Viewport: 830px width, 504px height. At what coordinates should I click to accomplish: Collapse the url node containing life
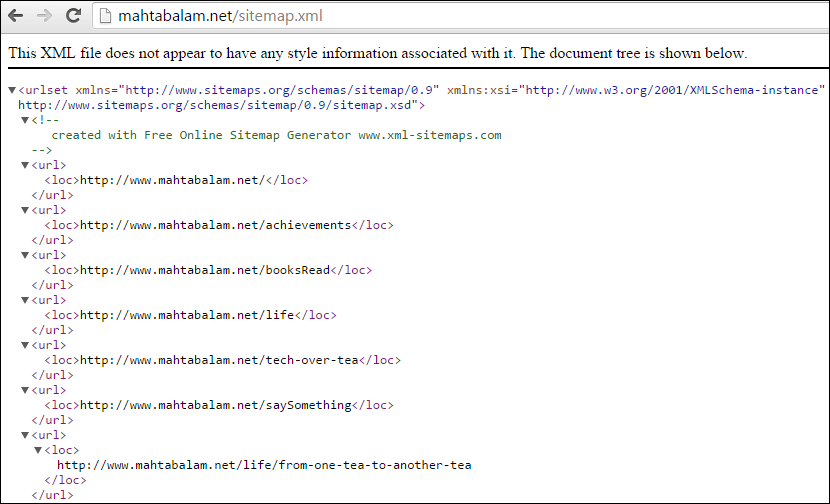tap(24, 300)
